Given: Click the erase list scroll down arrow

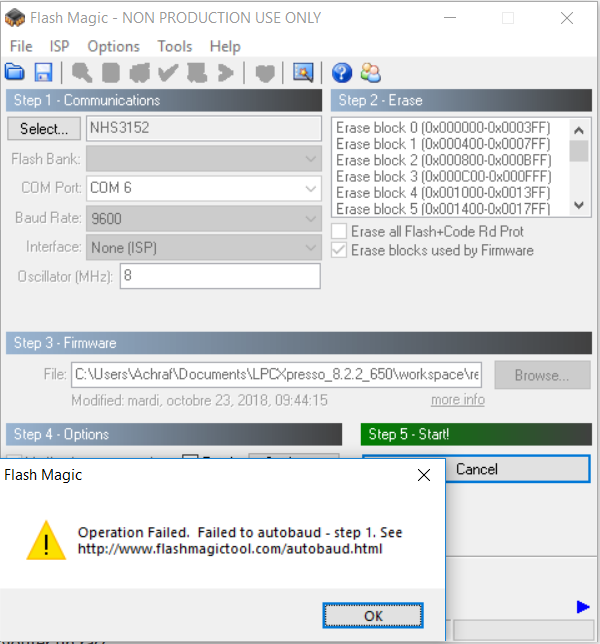Looking at the screenshot, I should coord(579,205).
